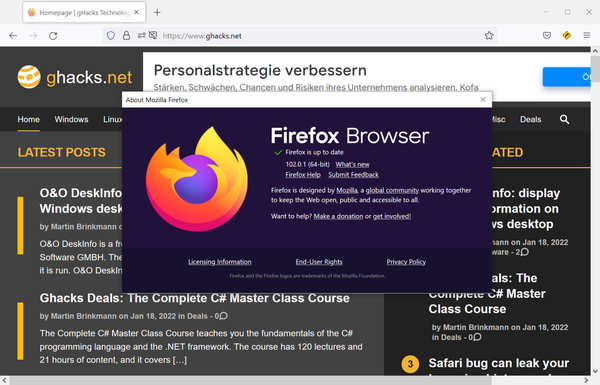Show site security via padlock icon
600x385 pixels.
coord(126,36)
